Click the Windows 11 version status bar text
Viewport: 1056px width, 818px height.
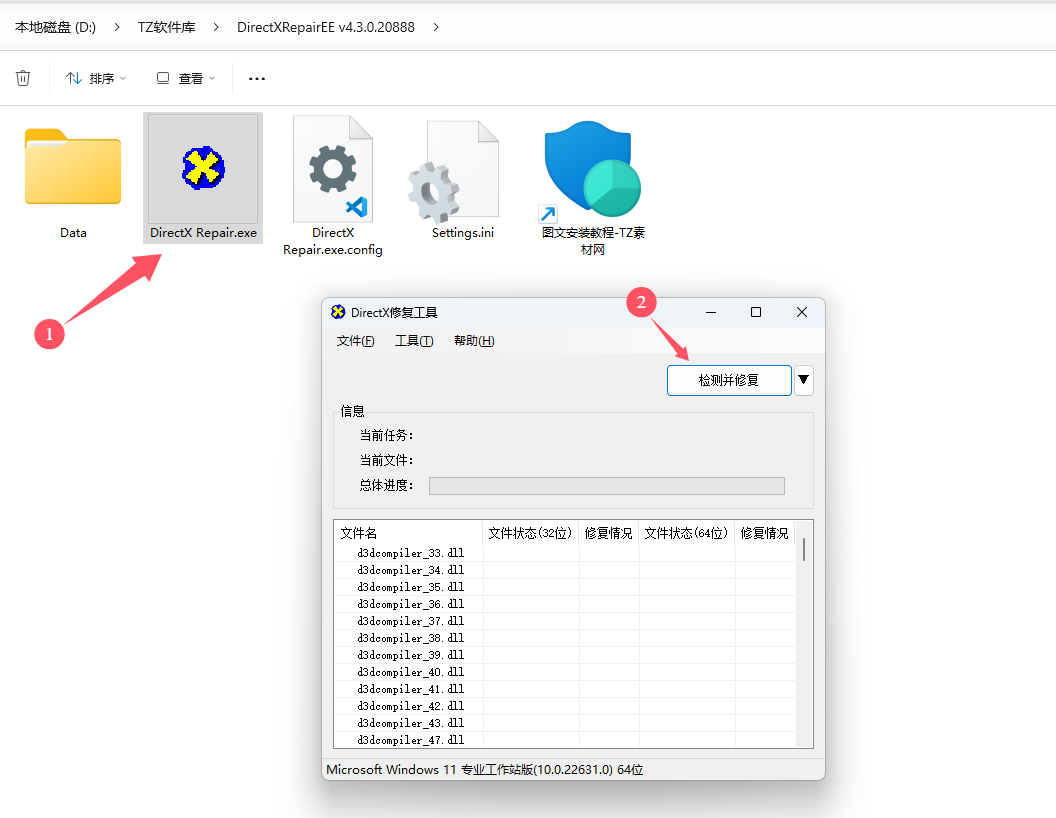coord(484,770)
